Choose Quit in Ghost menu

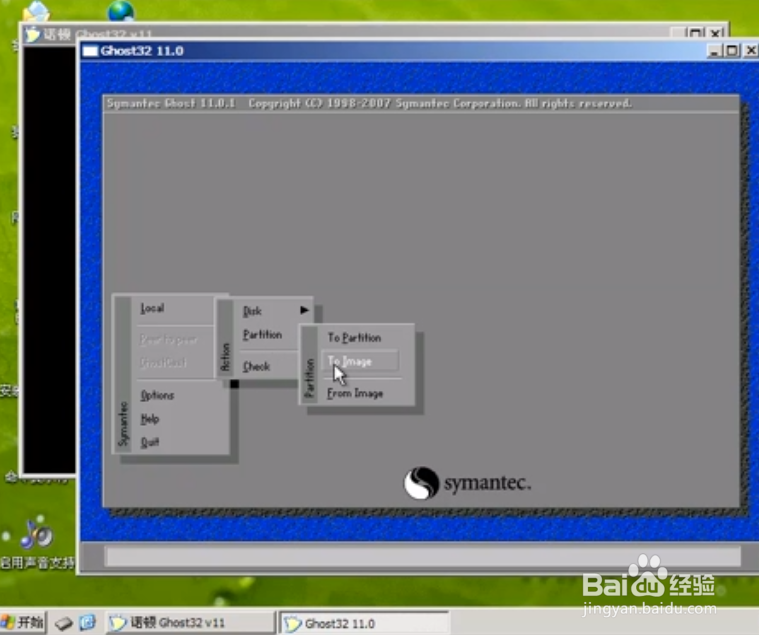[150, 442]
